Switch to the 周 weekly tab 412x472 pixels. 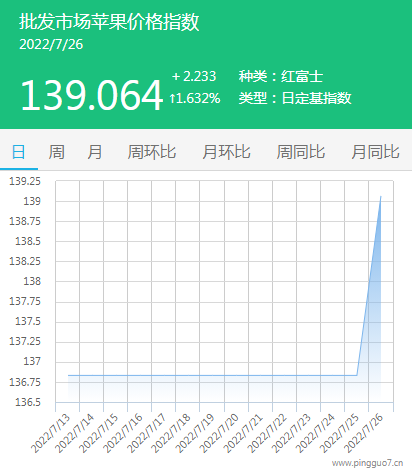pos(56,152)
